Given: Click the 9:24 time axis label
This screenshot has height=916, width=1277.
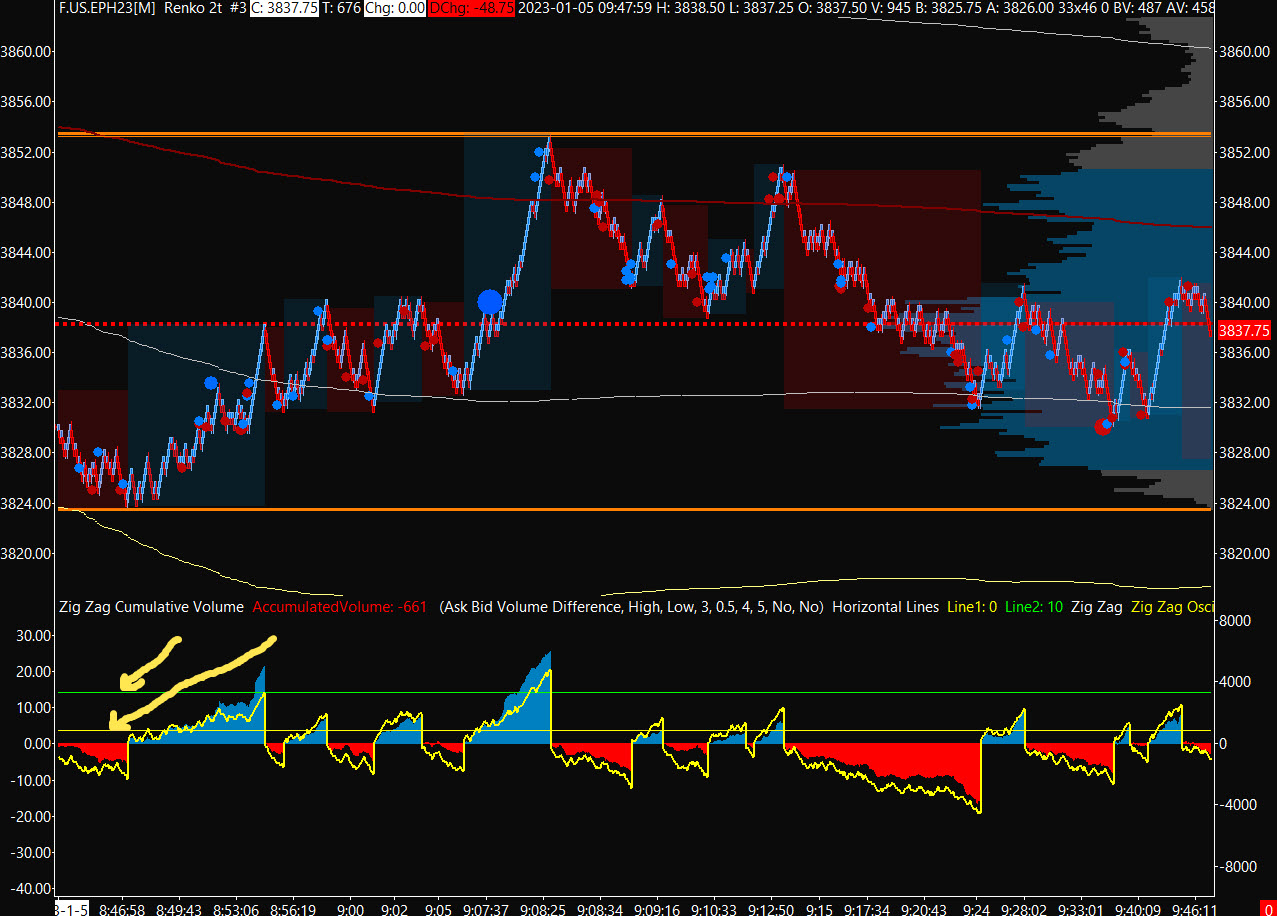Looking at the screenshot, I should pyautogui.click(x=976, y=911).
